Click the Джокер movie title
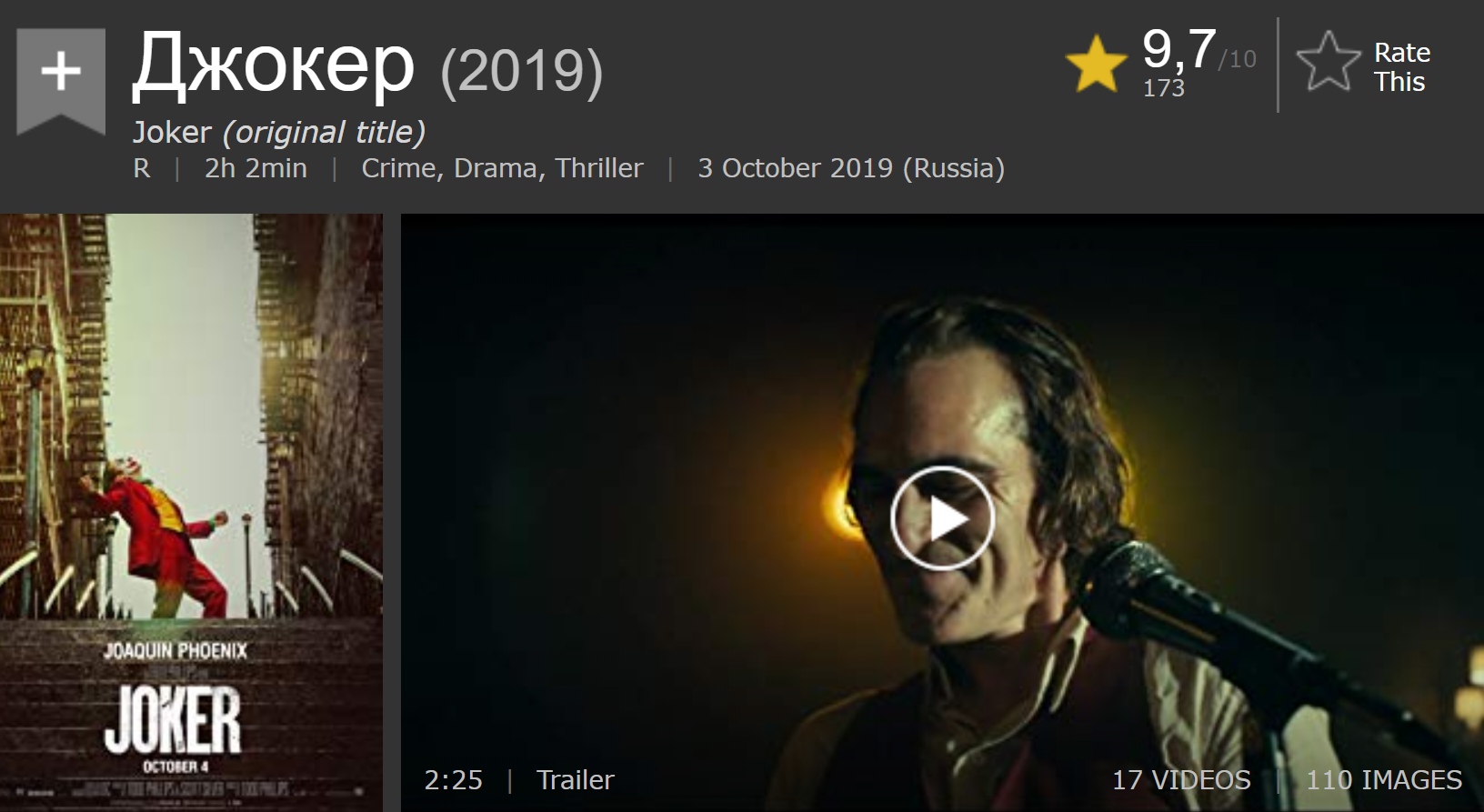Viewport: 1484px width, 812px height. (x=274, y=65)
